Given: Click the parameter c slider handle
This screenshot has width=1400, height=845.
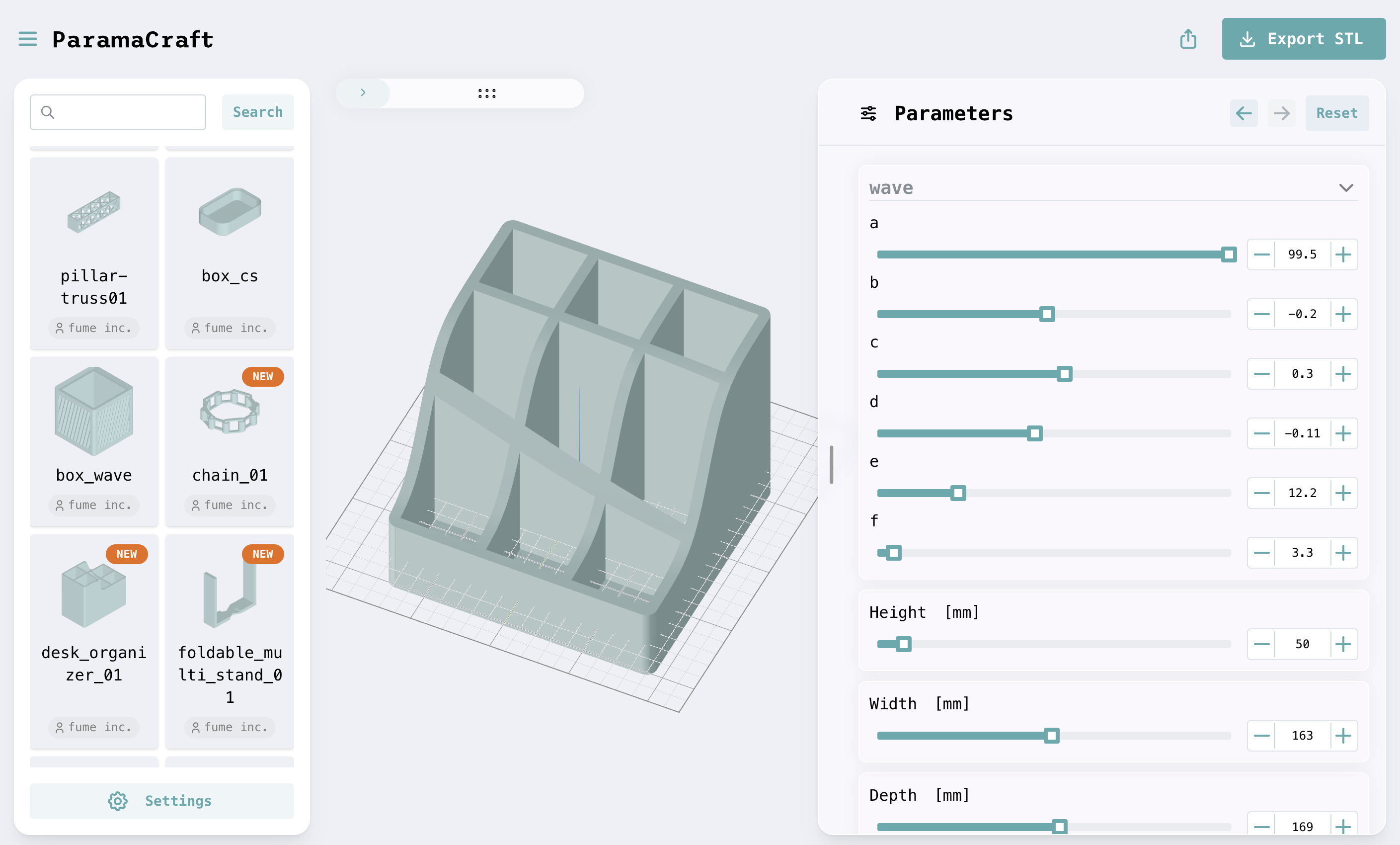Looking at the screenshot, I should (1064, 374).
